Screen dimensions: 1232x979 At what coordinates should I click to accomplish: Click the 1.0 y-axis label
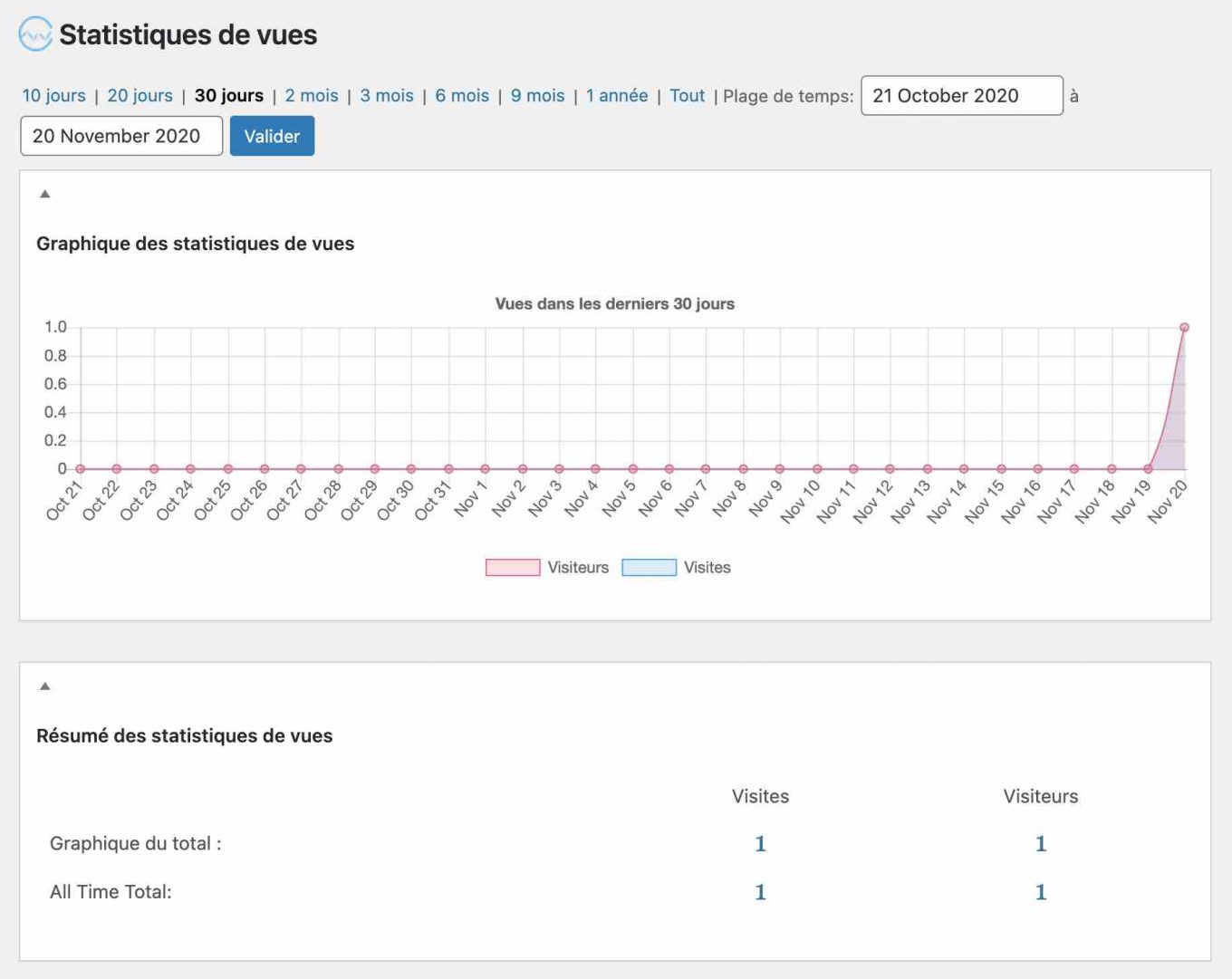pyautogui.click(x=55, y=327)
